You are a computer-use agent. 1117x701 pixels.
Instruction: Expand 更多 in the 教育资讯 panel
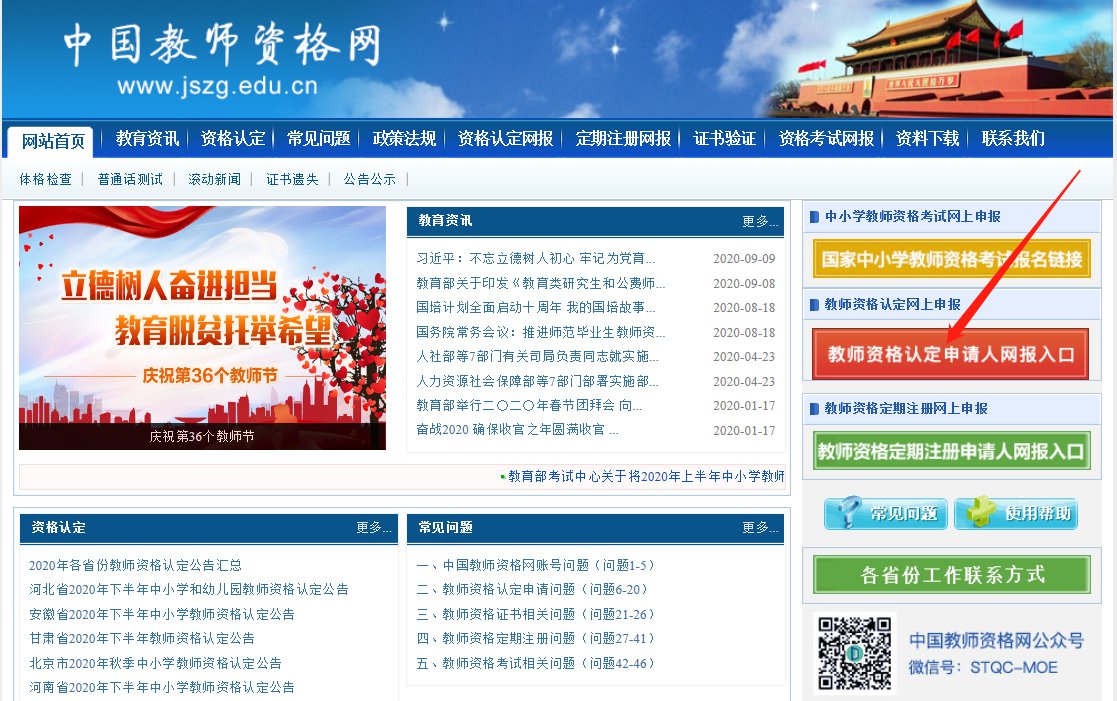point(759,221)
